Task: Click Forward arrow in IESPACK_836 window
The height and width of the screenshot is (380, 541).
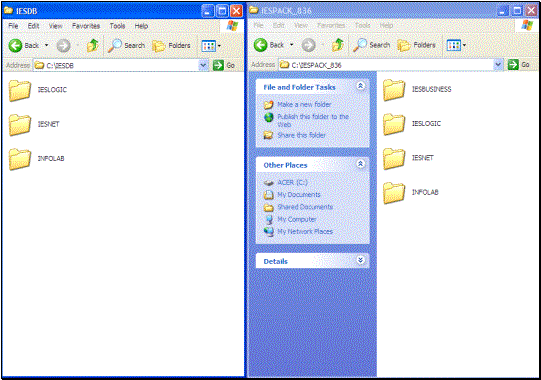Action: click(308, 45)
